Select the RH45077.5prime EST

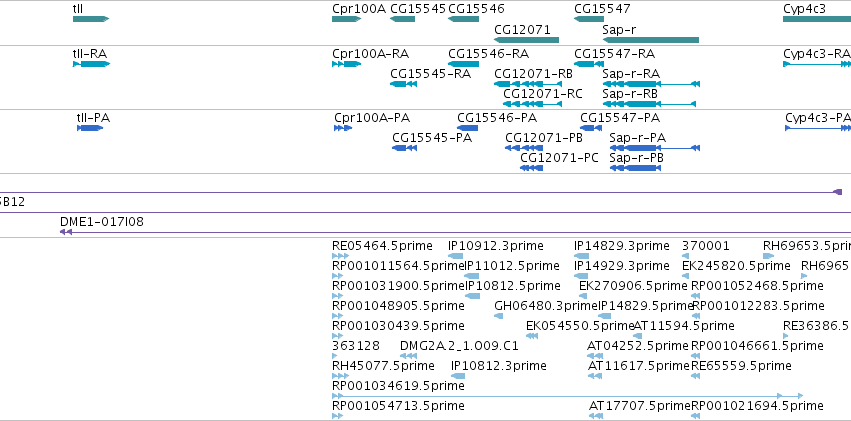[340, 376]
